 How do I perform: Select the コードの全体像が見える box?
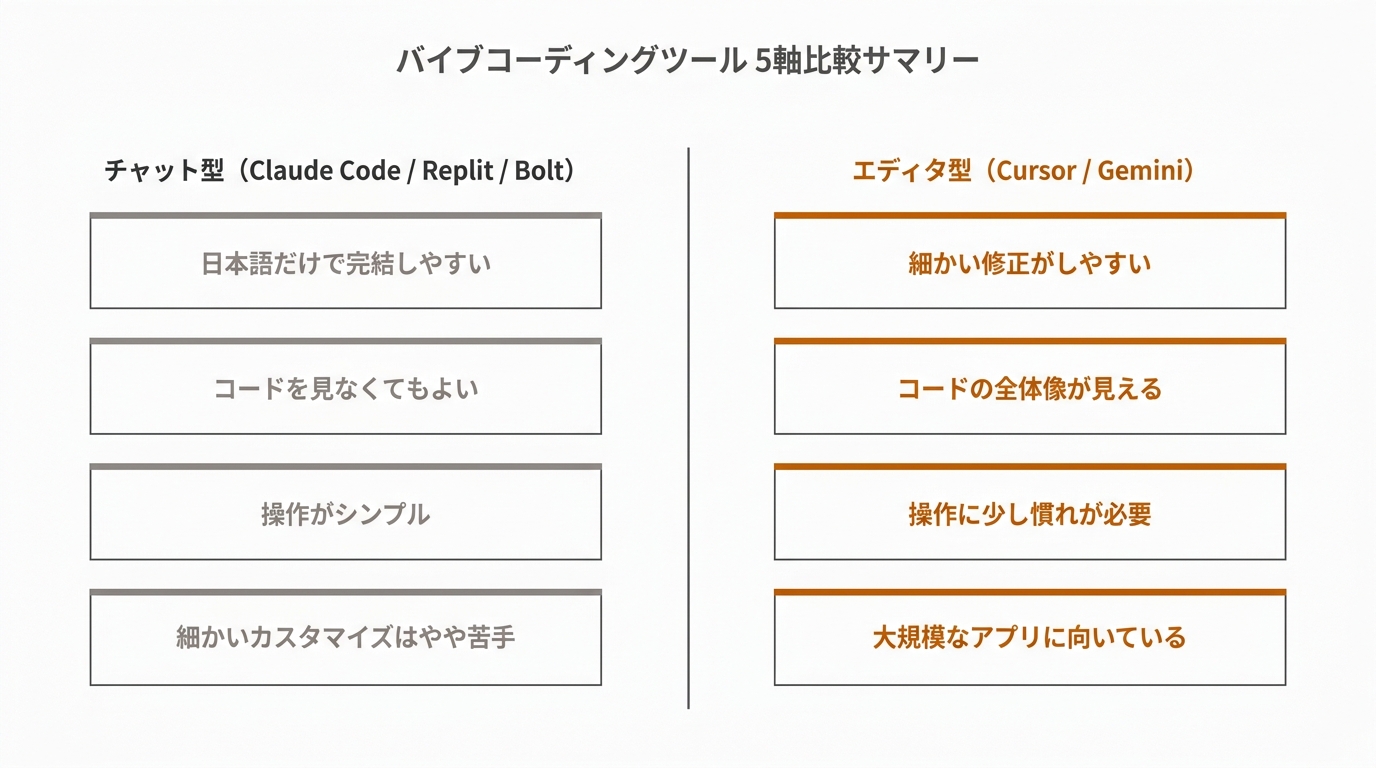[x=1029, y=389]
